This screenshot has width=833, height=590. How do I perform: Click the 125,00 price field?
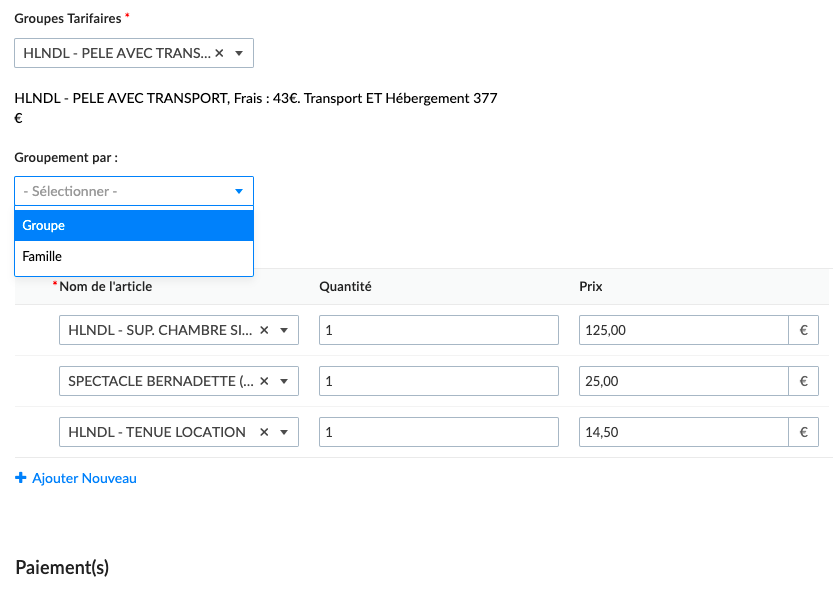[683, 330]
